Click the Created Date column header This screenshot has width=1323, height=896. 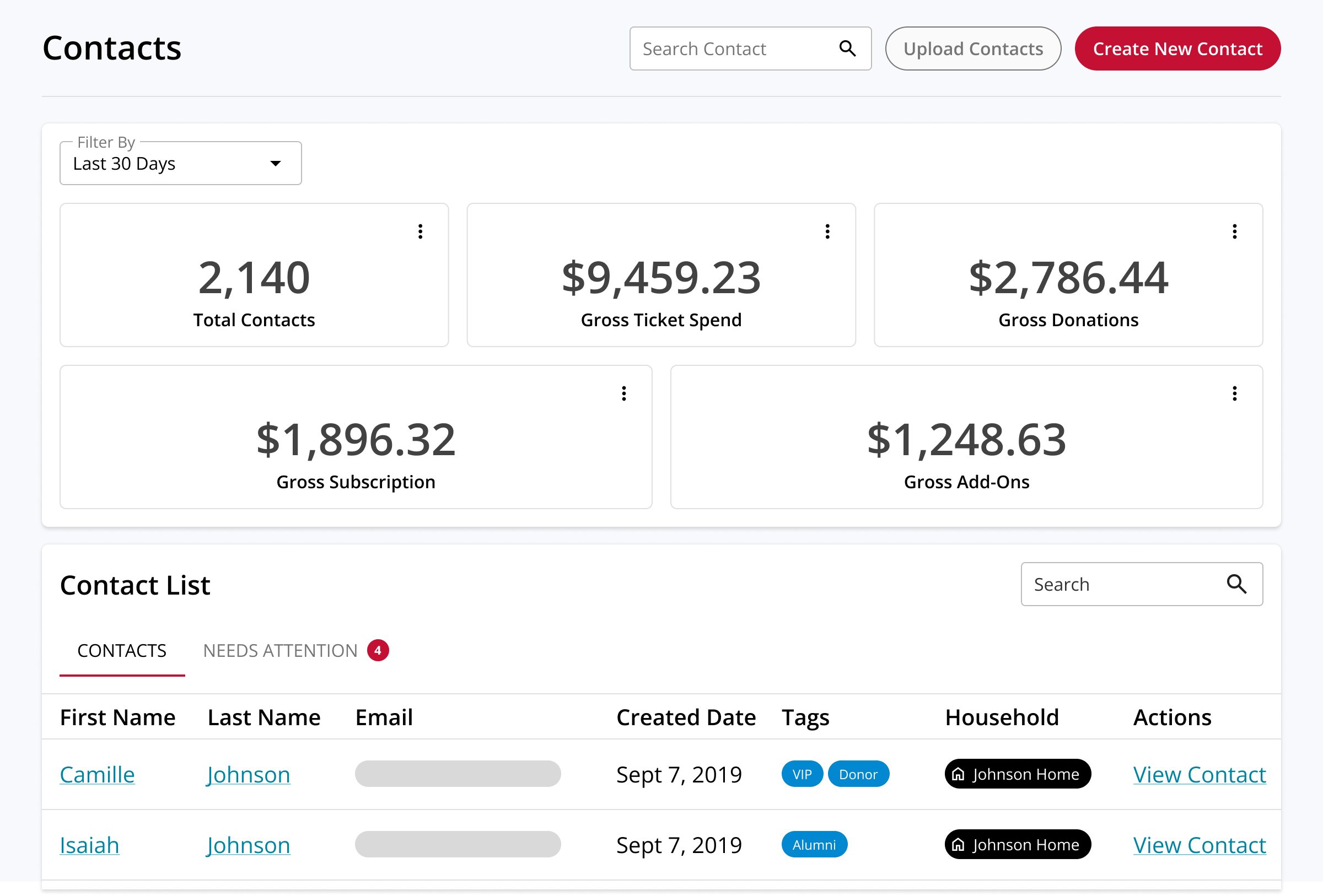tap(686, 717)
